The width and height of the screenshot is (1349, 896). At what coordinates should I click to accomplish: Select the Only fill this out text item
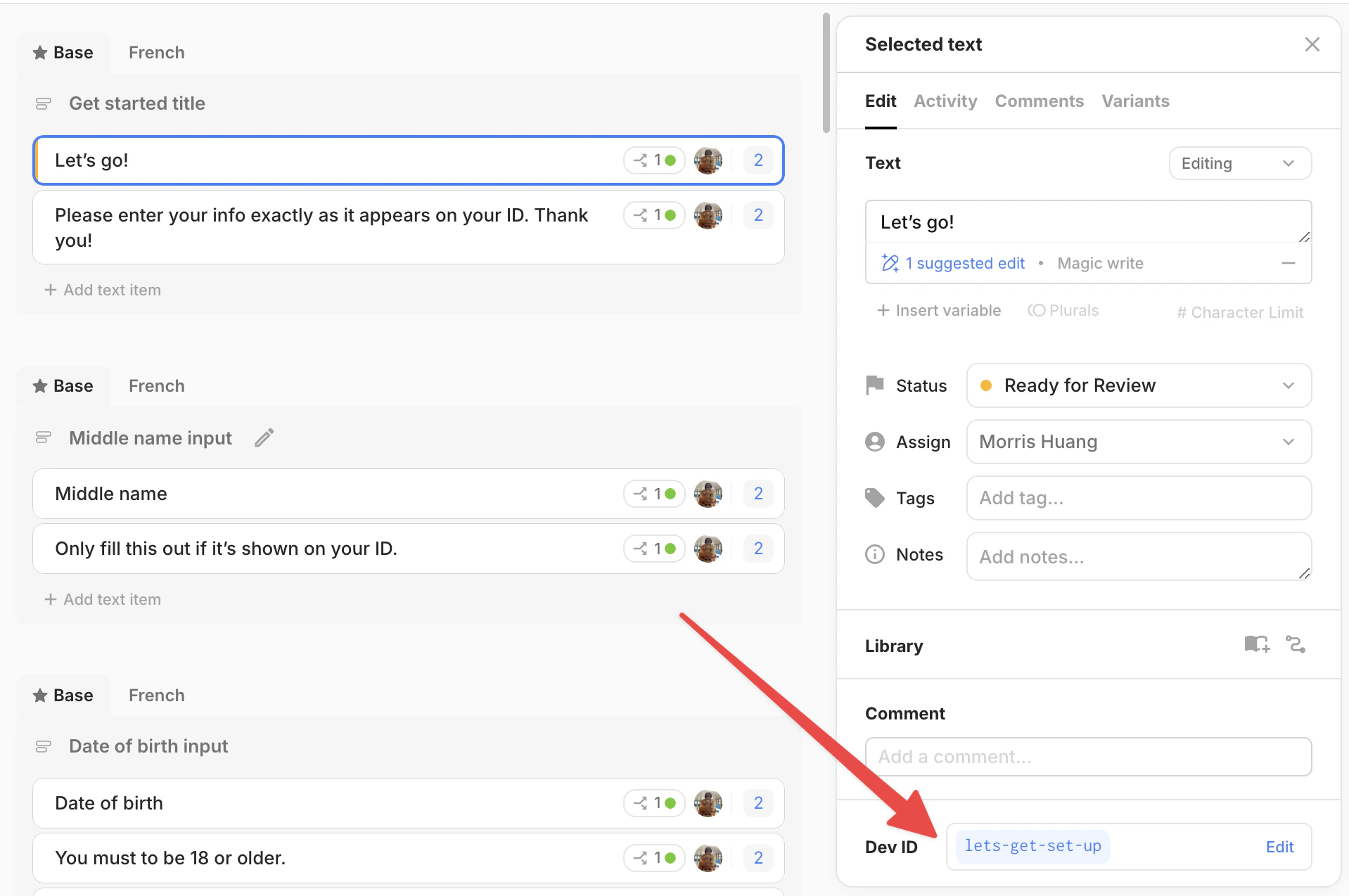[x=408, y=549]
